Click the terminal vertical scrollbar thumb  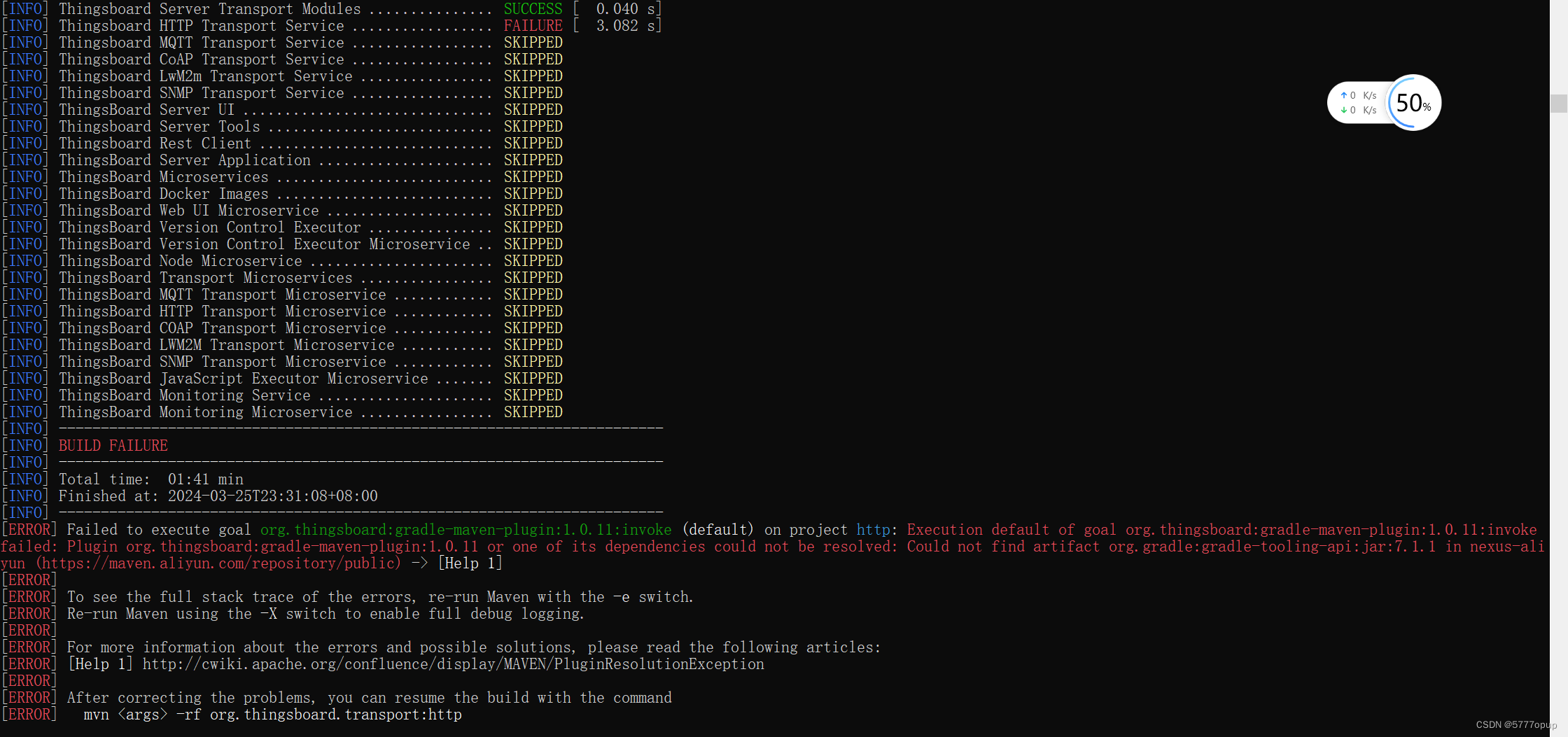click(x=1558, y=104)
